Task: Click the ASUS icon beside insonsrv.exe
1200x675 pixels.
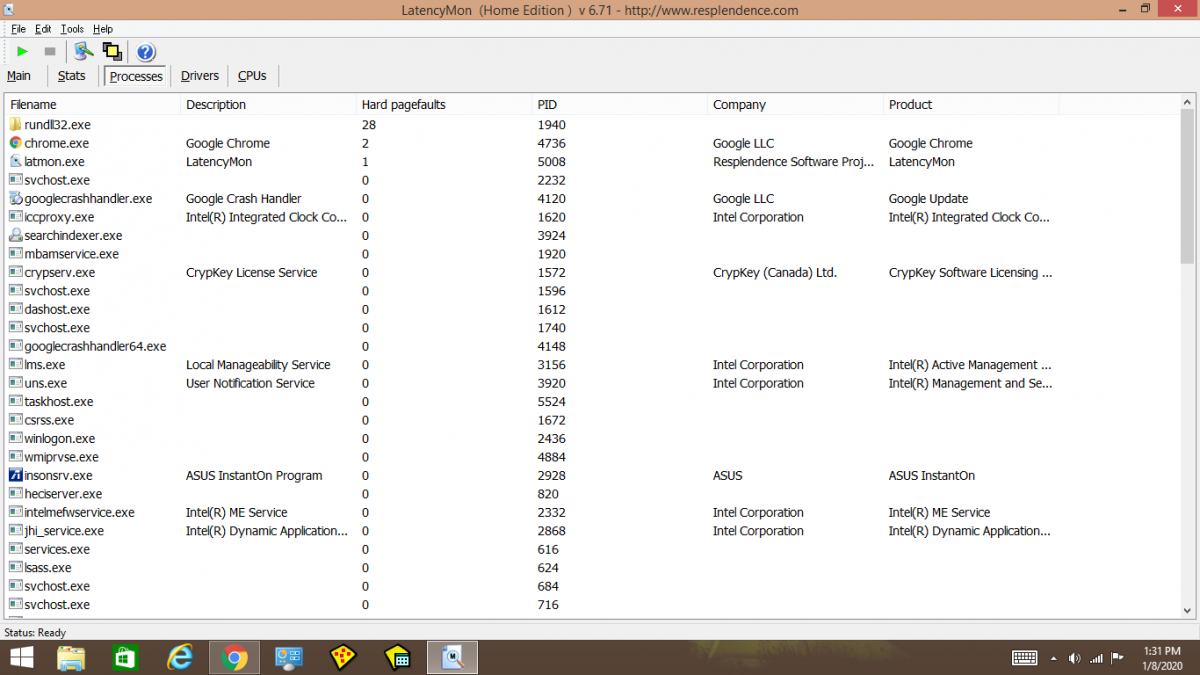Action: (16, 476)
